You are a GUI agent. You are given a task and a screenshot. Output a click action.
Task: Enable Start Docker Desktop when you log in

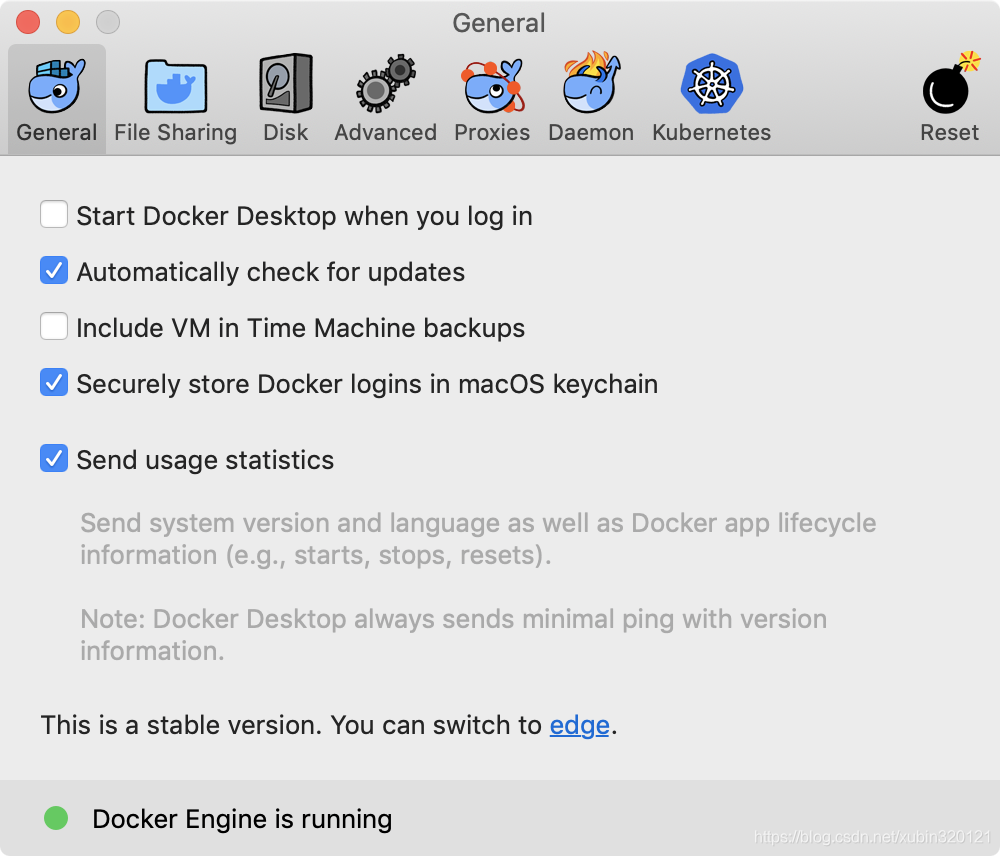[54, 214]
